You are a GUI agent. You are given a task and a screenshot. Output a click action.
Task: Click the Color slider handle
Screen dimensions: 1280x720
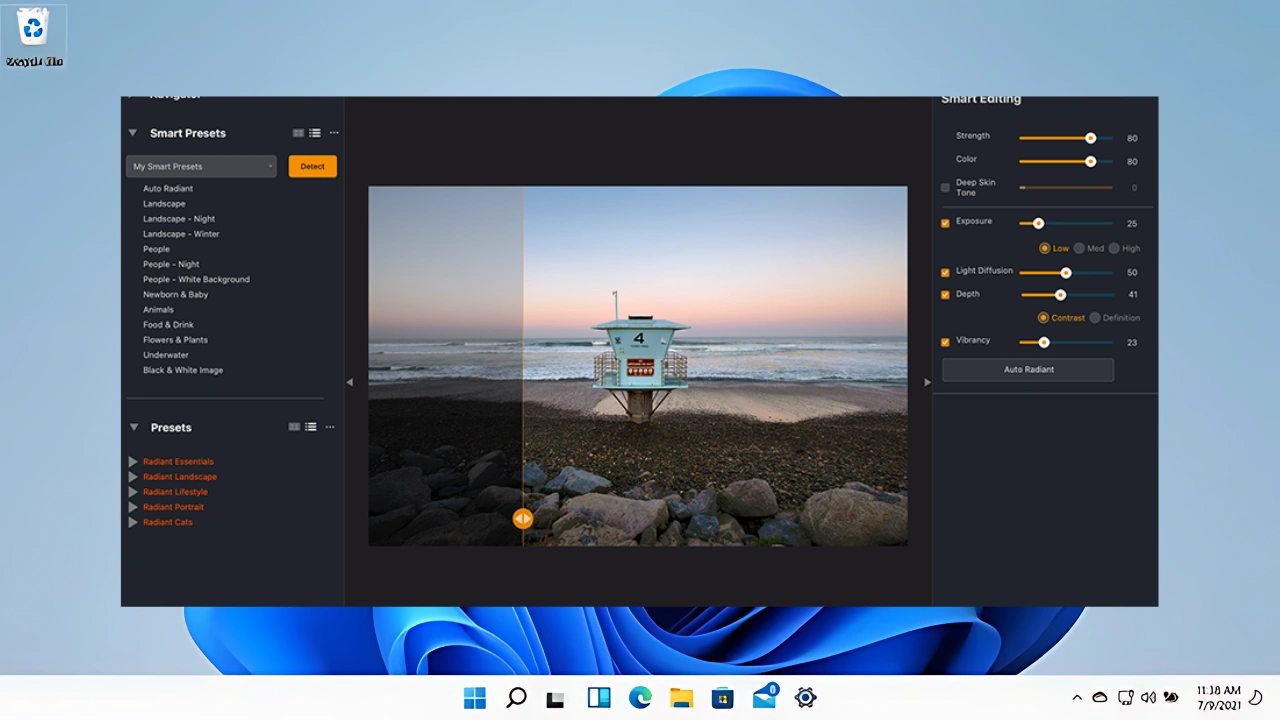[x=1091, y=161]
